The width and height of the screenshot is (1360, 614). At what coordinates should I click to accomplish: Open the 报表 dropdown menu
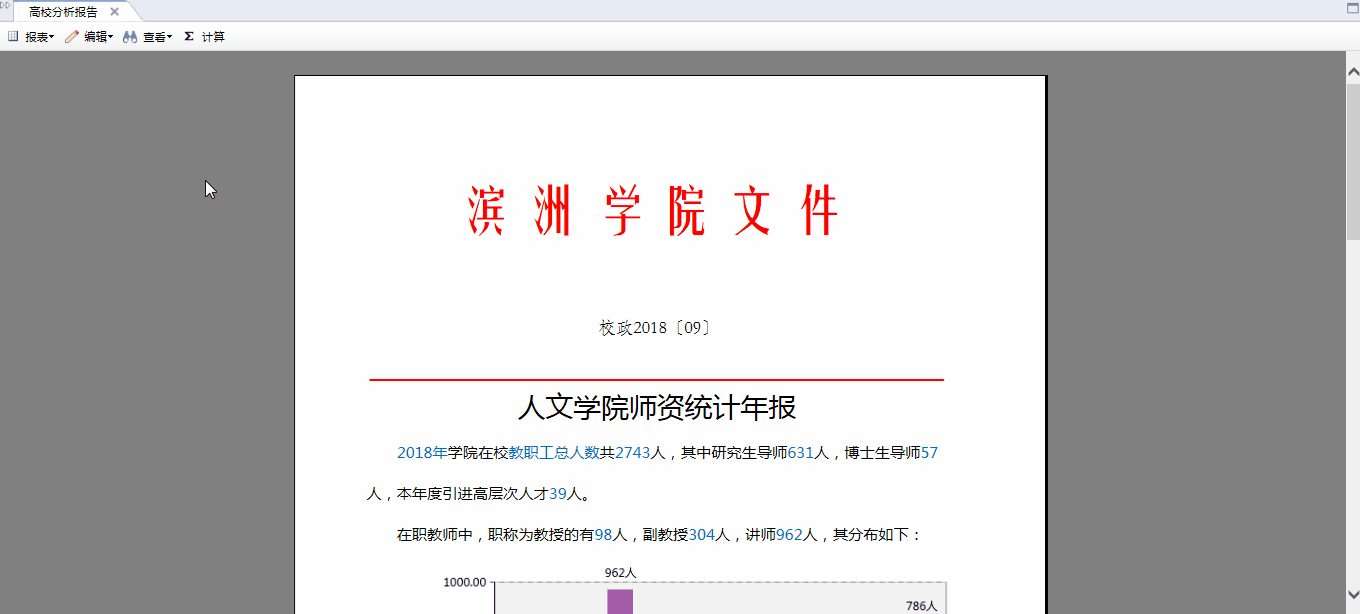click(40, 36)
